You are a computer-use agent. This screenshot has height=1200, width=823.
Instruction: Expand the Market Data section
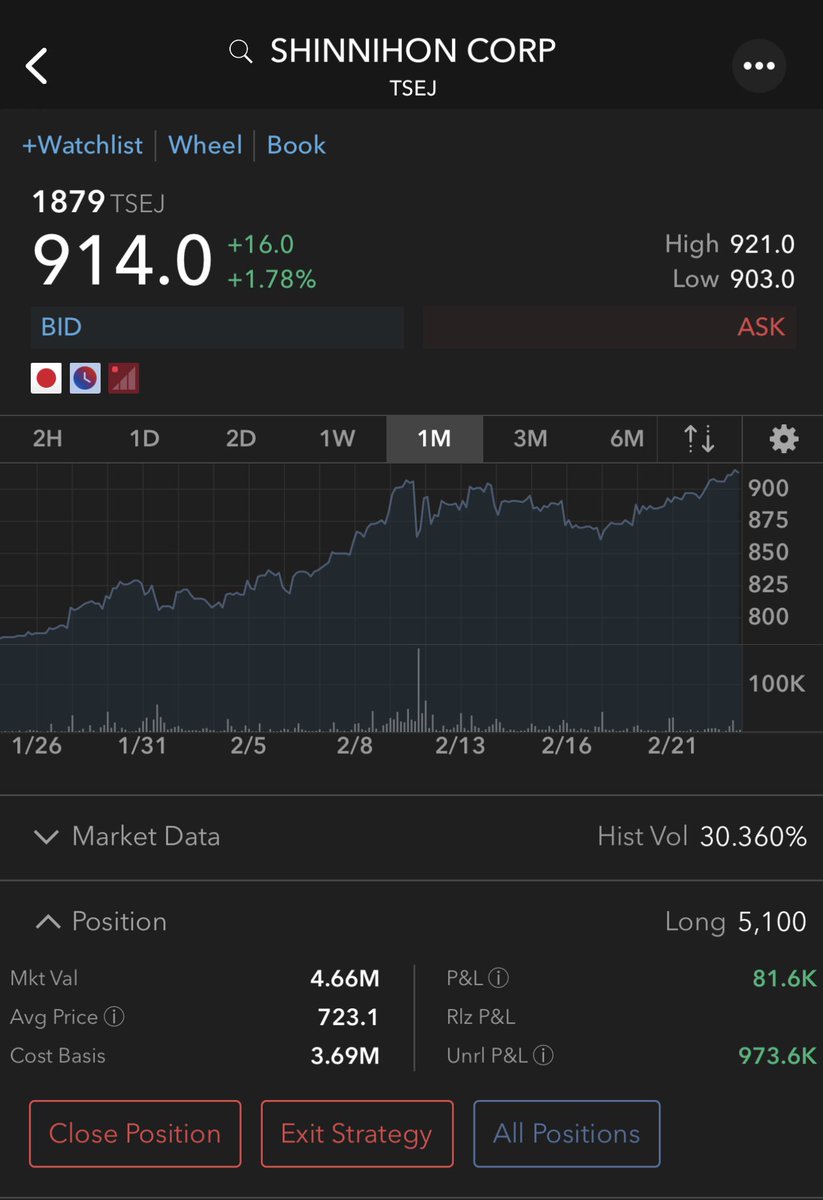point(127,837)
